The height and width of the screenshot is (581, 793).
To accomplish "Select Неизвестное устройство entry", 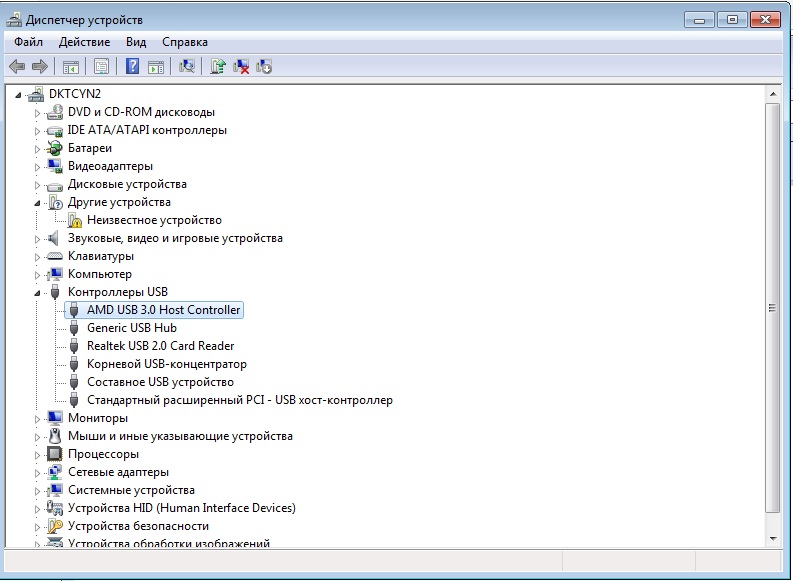I will point(154,220).
